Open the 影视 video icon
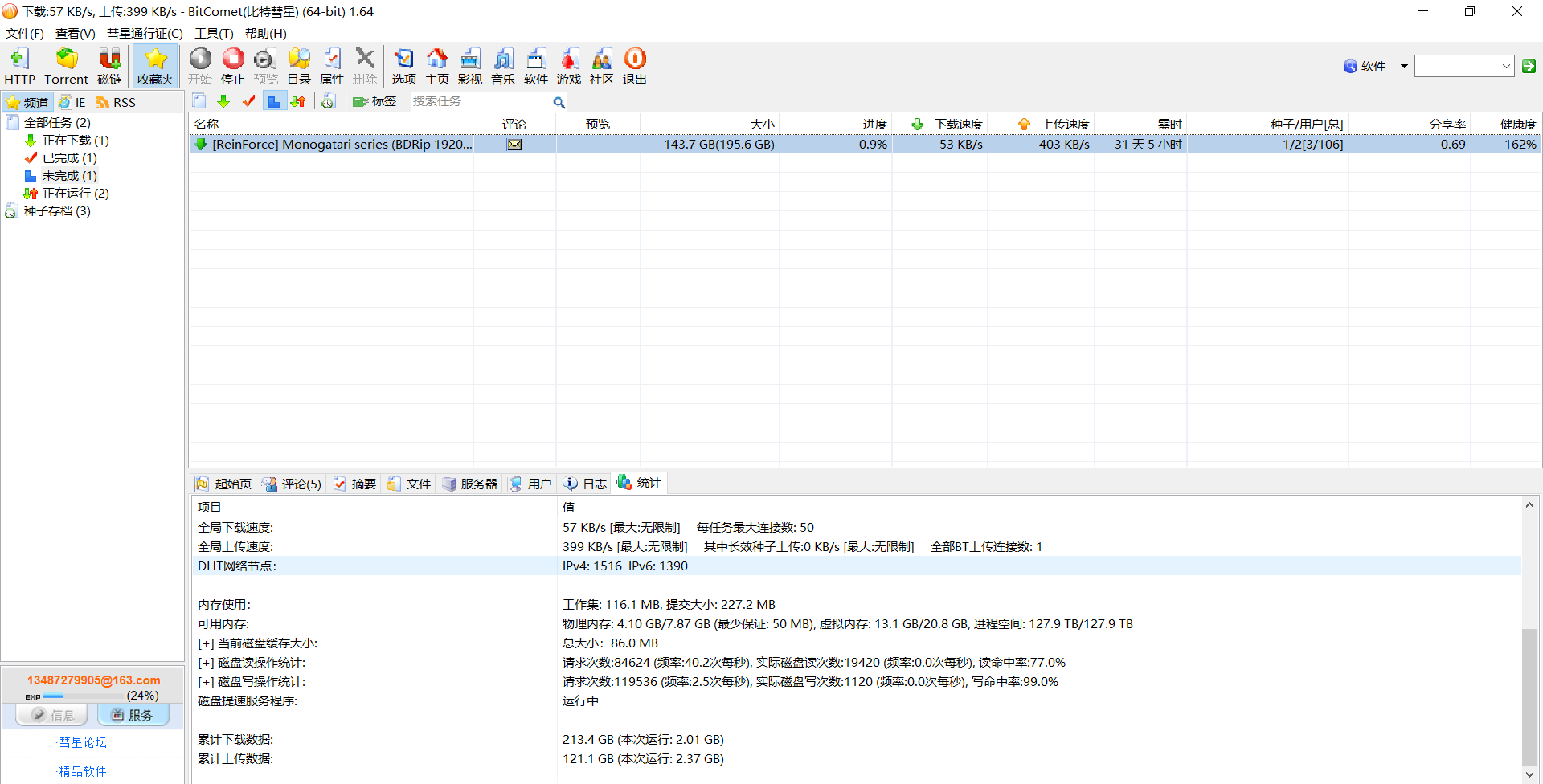Screen dimensions: 1543x784 point(470,66)
